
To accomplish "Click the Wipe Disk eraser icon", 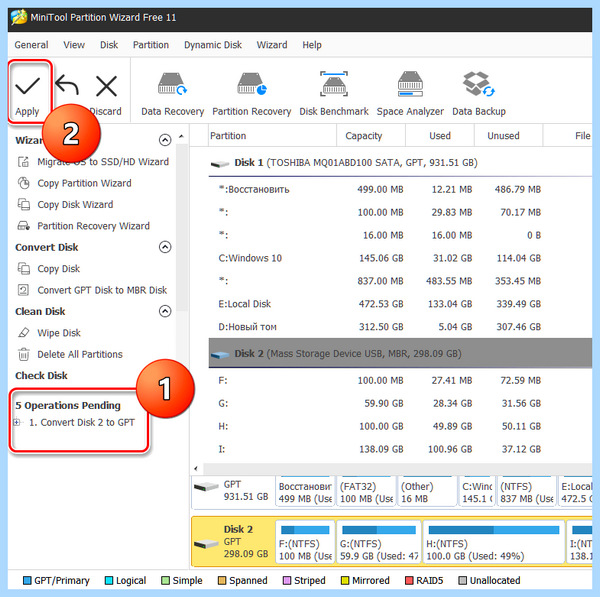I will click(x=23, y=333).
